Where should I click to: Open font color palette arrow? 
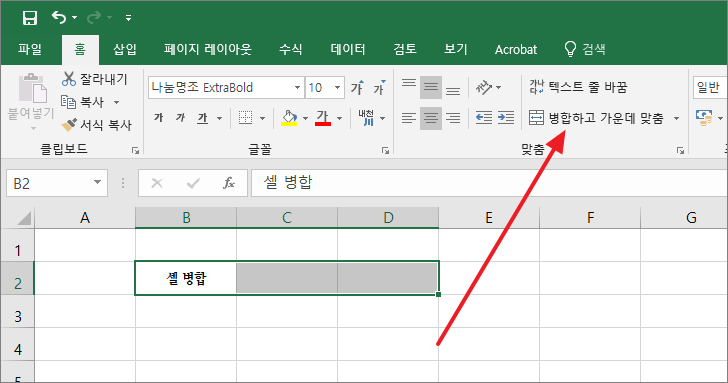coord(339,118)
